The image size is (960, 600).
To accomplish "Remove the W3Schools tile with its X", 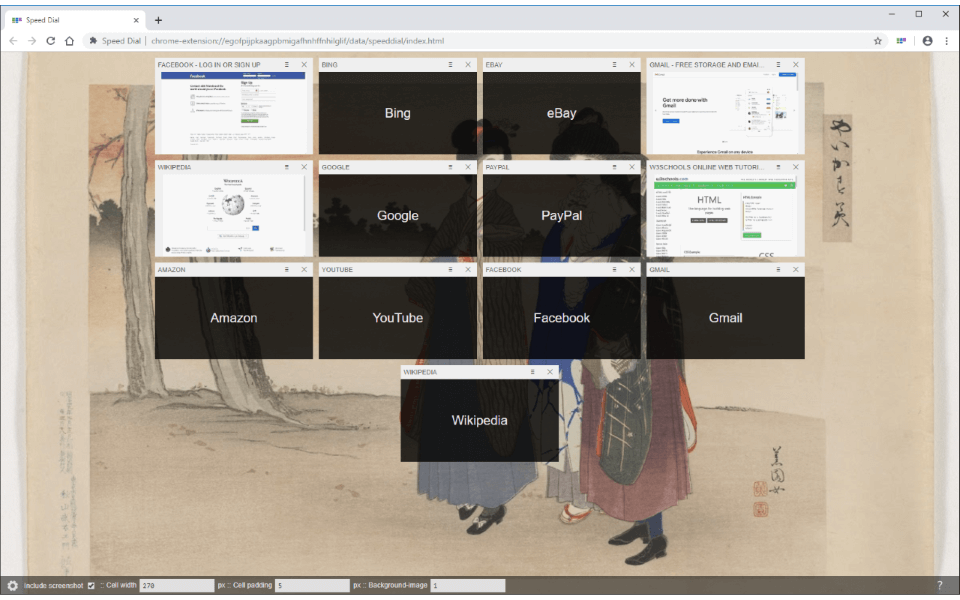I will point(796,167).
